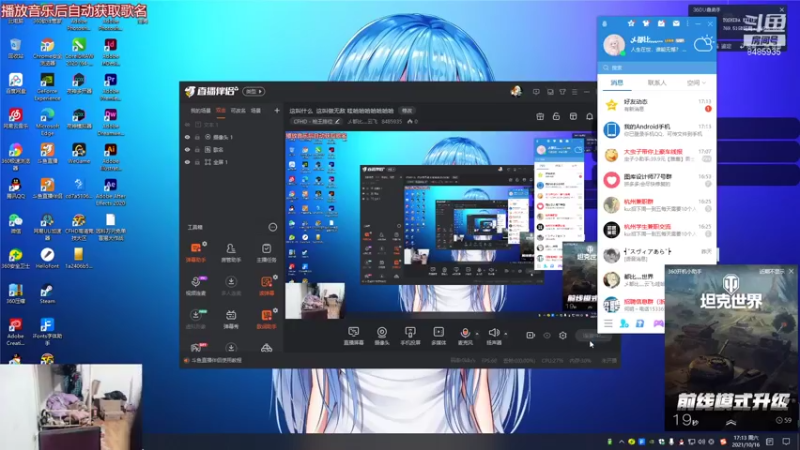The height and width of the screenshot is (450, 800).
Task: Add a new scene with plus button
Action: tap(277, 111)
